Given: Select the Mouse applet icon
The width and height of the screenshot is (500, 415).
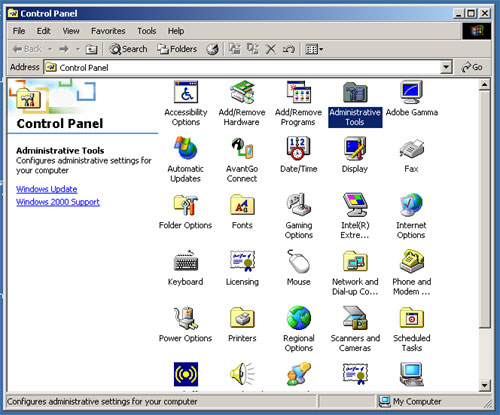Looking at the screenshot, I should (x=299, y=262).
